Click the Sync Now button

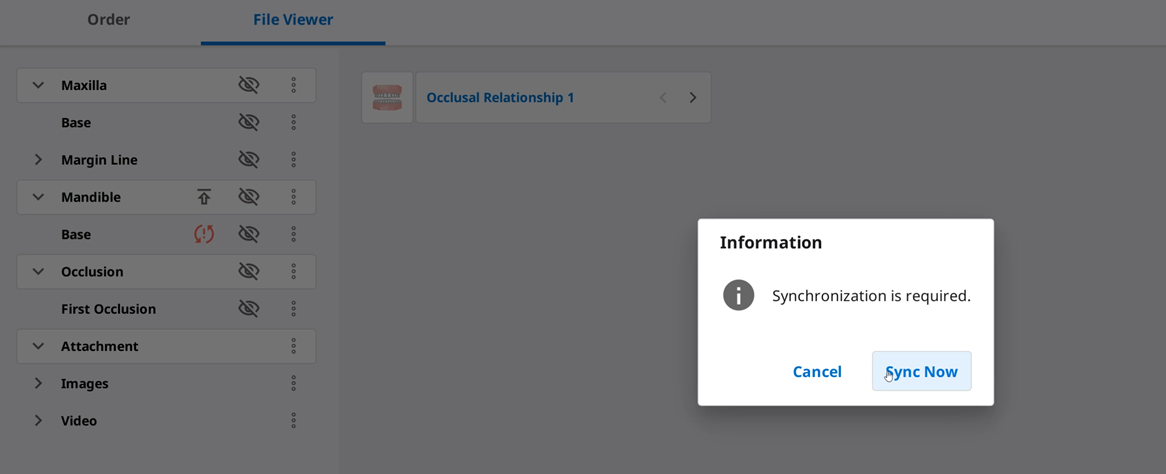[x=921, y=371]
